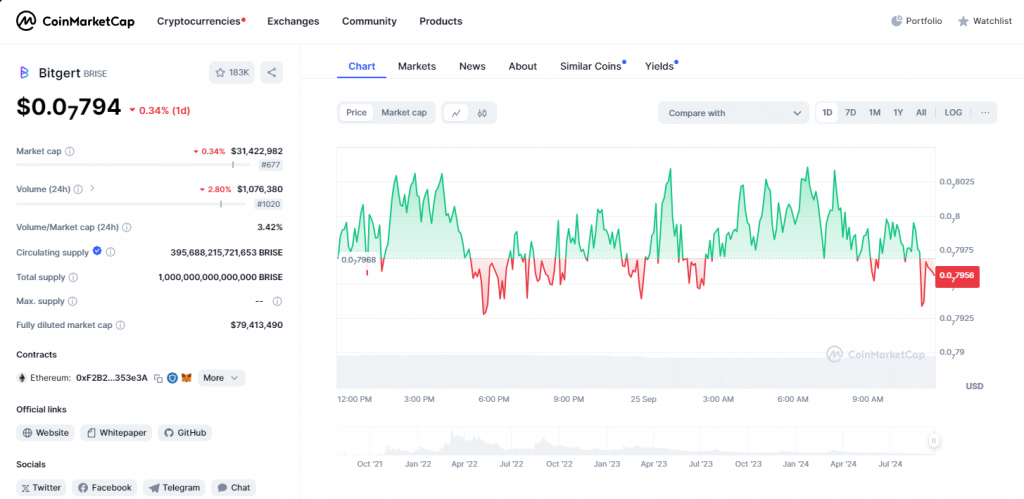Open the GitHub link

(185, 432)
